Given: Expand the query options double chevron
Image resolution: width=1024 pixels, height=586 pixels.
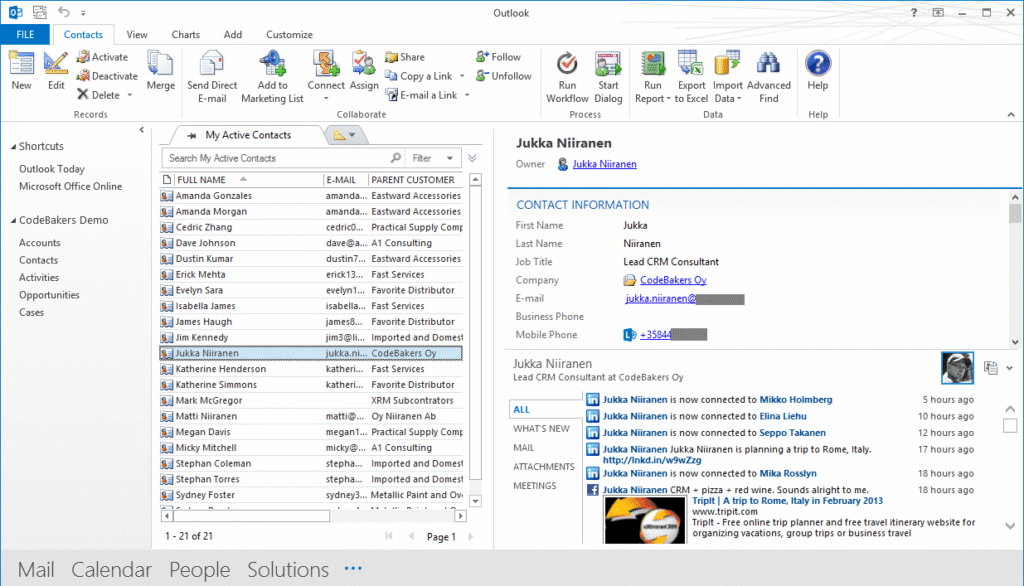Looking at the screenshot, I should (472, 158).
